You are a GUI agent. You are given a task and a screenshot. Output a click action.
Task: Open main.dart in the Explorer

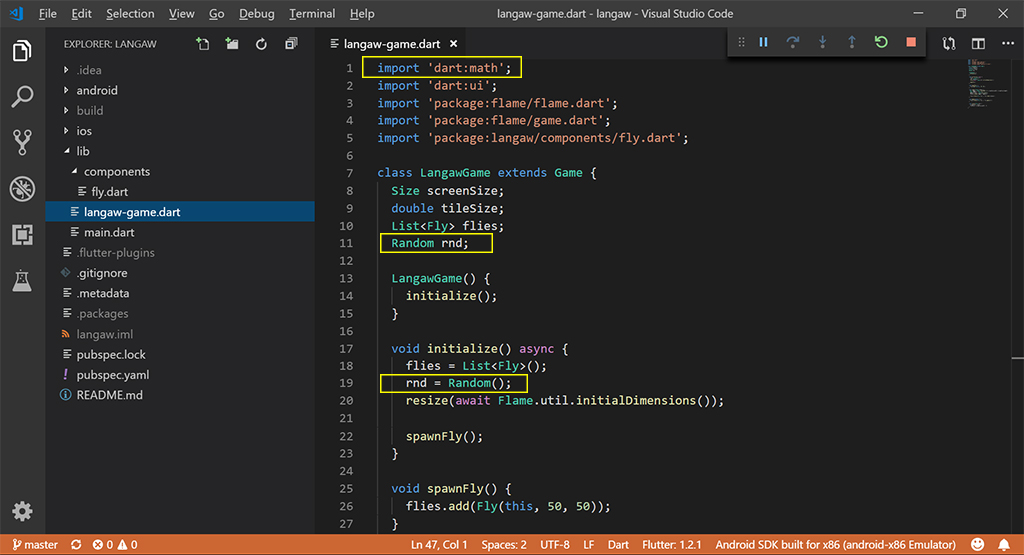pyautogui.click(x=109, y=232)
